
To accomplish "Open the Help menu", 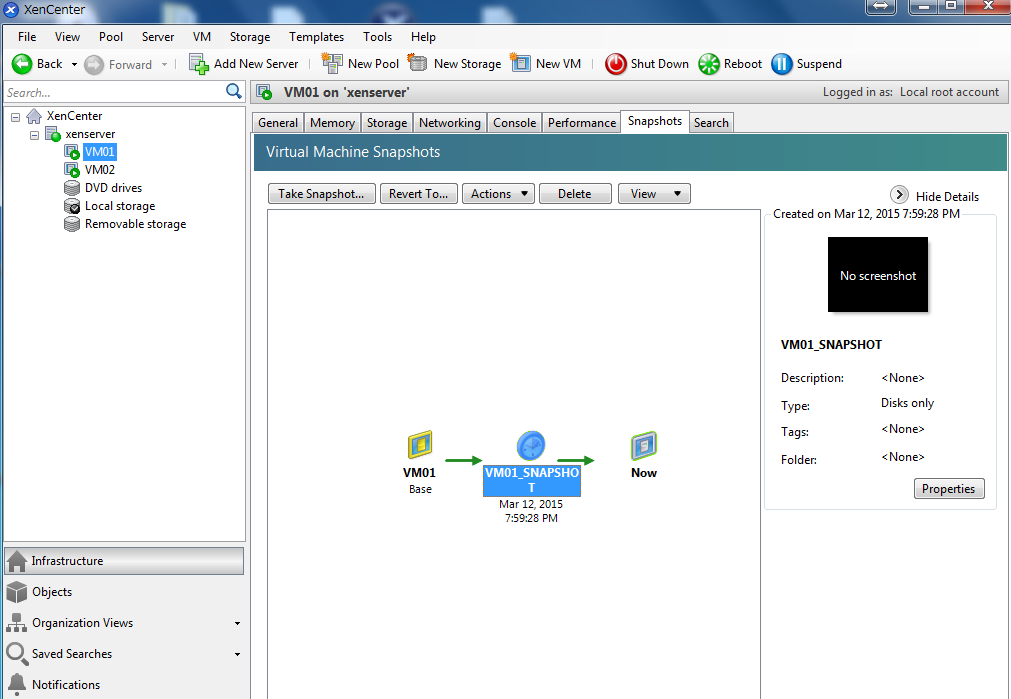I will point(424,37).
